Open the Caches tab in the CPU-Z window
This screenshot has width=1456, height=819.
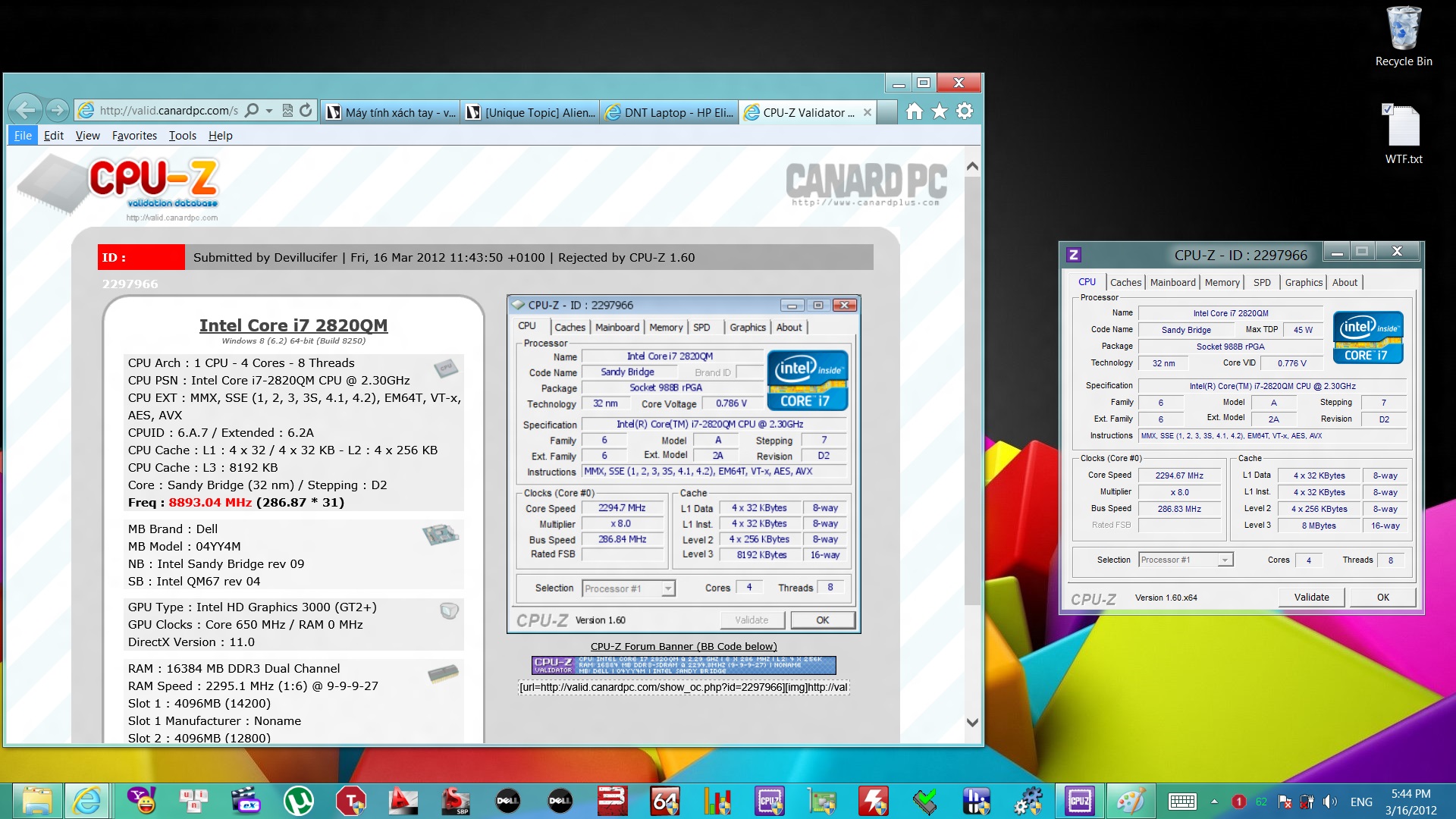click(1125, 282)
